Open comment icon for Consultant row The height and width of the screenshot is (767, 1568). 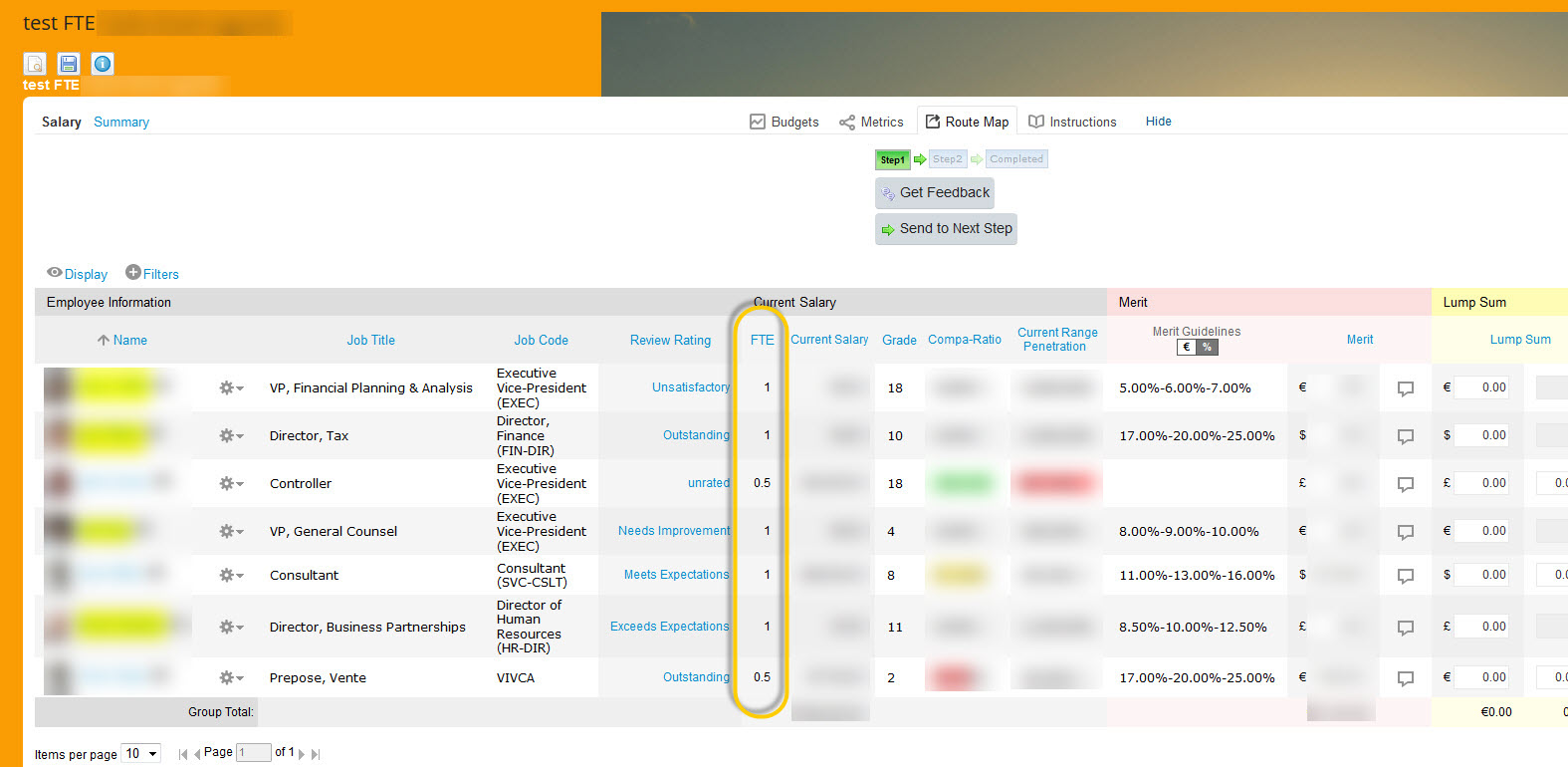[x=1406, y=576]
